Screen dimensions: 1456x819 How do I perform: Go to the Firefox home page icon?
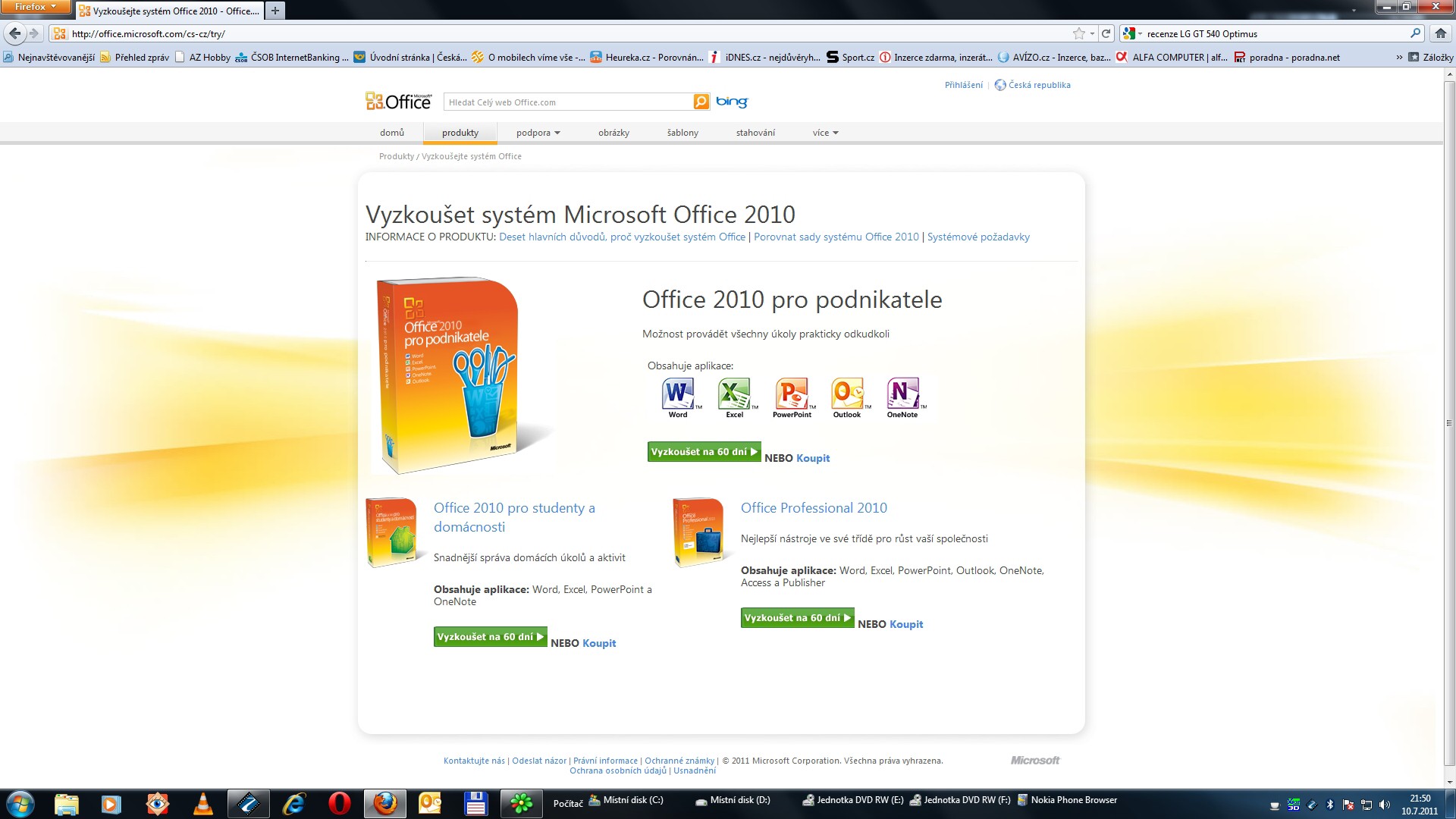(x=1440, y=33)
